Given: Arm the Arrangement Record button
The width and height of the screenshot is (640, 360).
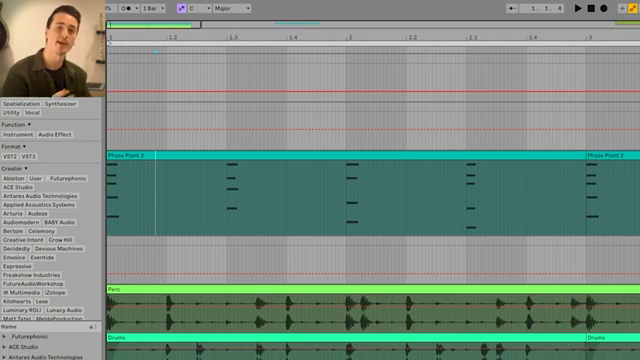Looking at the screenshot, I should point(604,8).
